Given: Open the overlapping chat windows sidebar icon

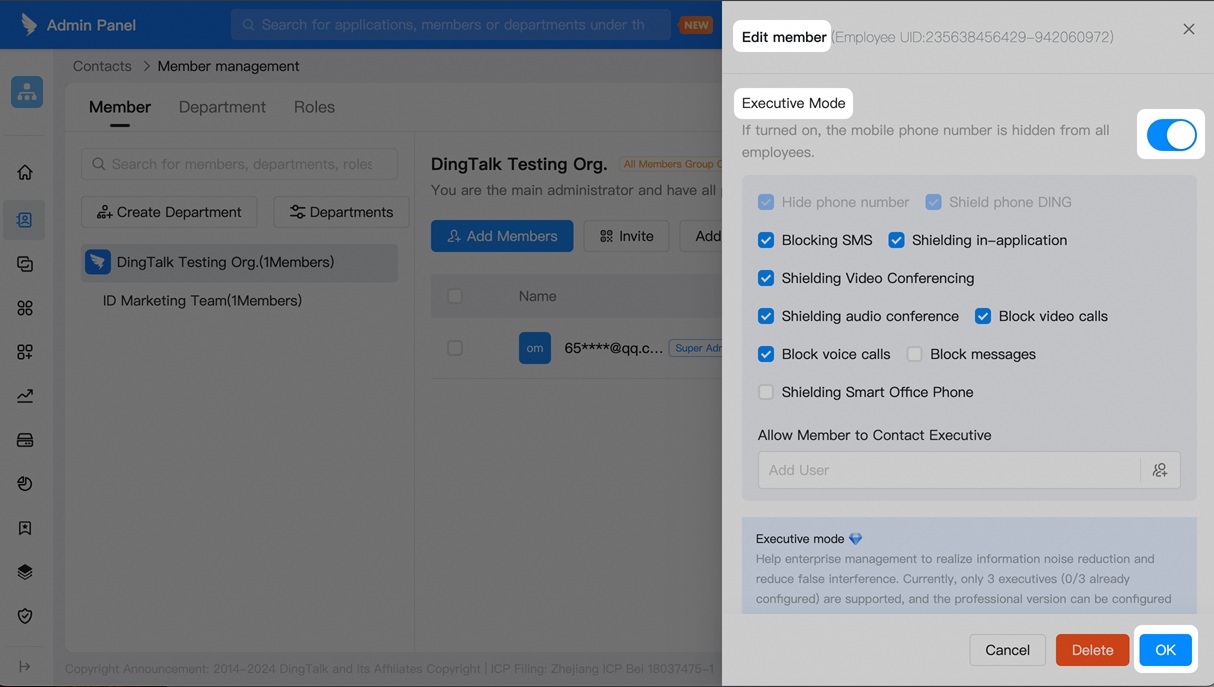Looking at the screenshot, I should click(x=25, y=264).
